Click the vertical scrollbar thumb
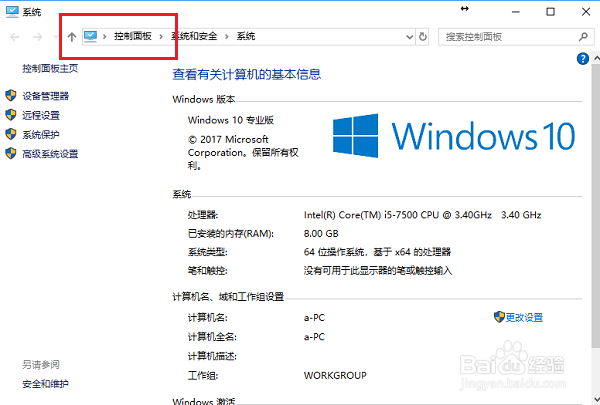This screenshot has height=405, width=600. pos(596,206)
